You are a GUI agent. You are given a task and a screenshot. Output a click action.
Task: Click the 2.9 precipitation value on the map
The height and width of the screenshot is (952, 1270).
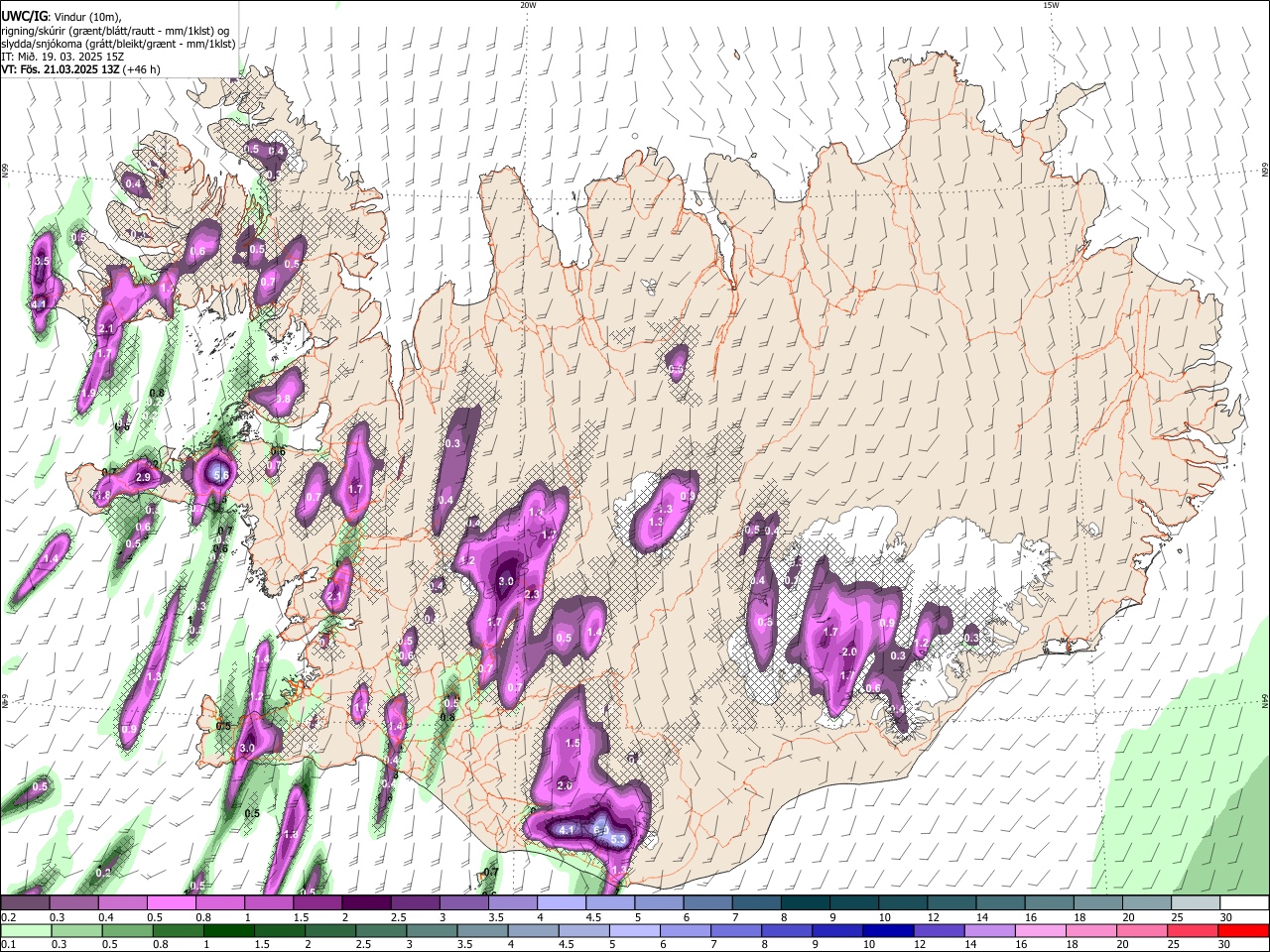142,478
